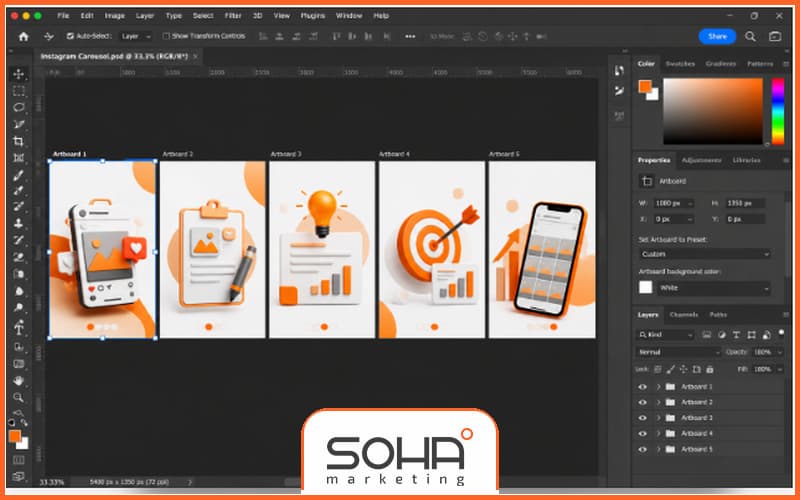Filter layers by shape layer icon
The height and width of the screenshot is (500, 800).
pos(751,335)
